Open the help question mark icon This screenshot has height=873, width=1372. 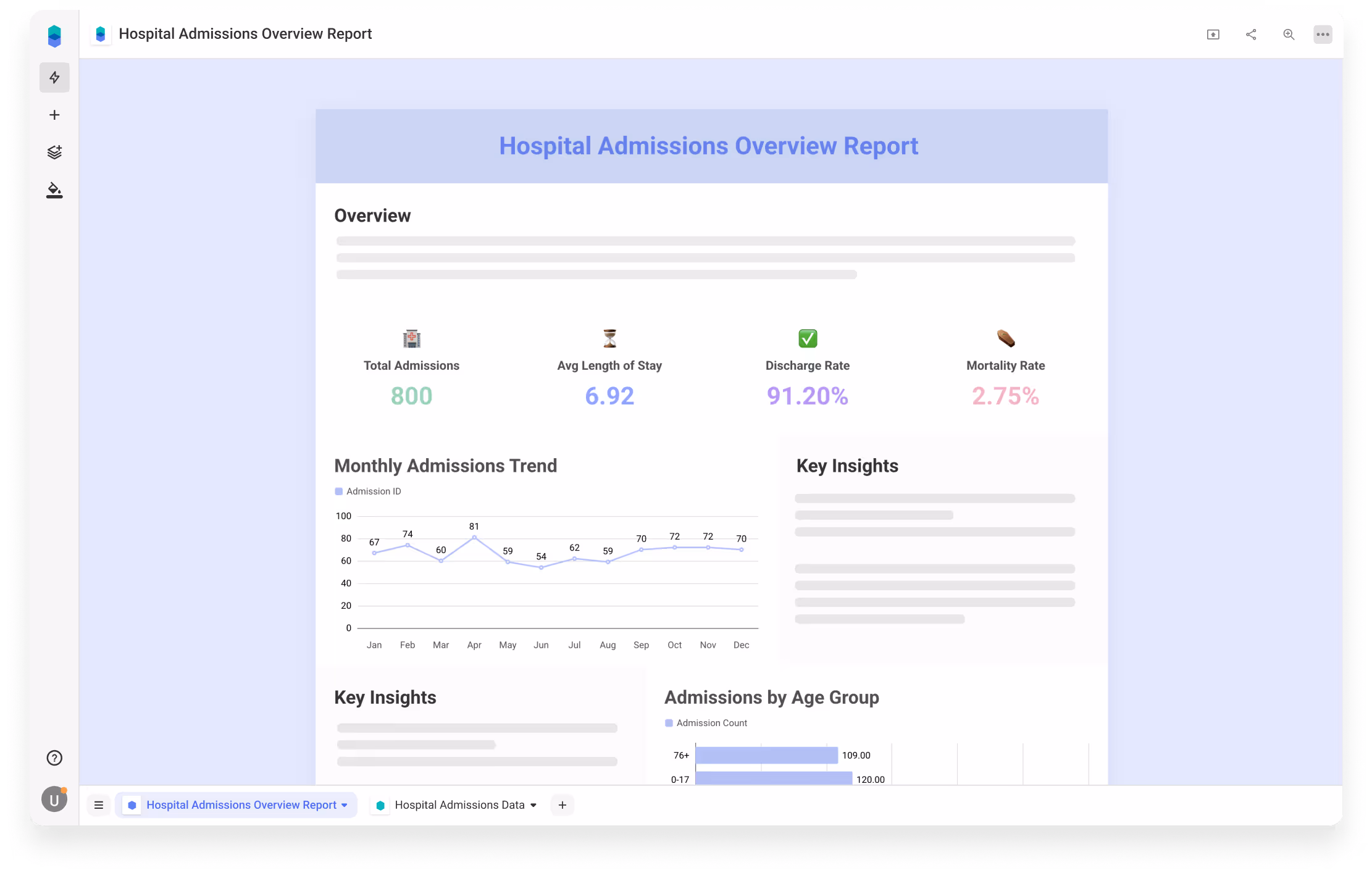coord(54,758)
